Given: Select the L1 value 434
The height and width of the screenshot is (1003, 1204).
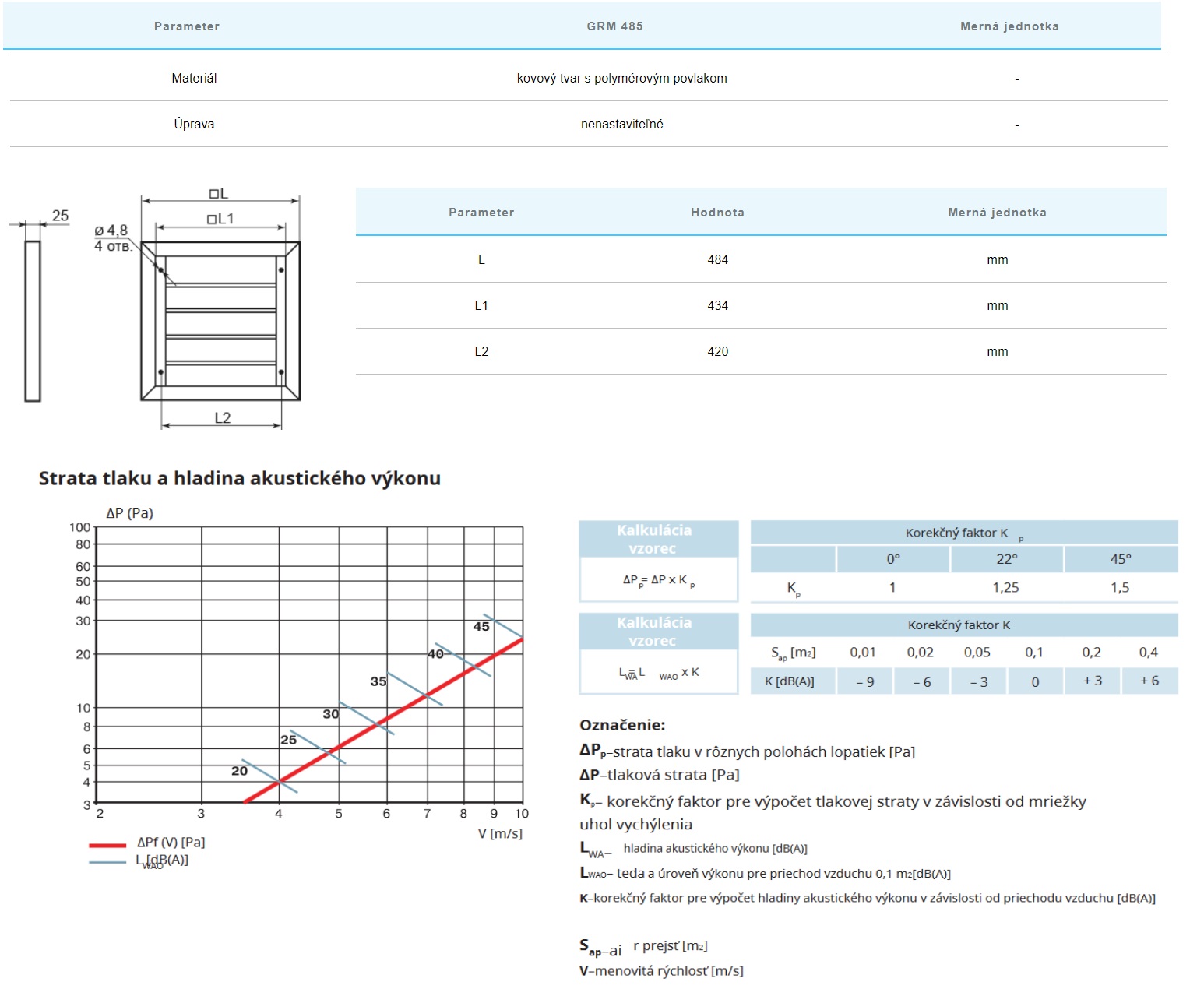Looking at the screenshot, I should pyautogui.click(x=717, y=306).
